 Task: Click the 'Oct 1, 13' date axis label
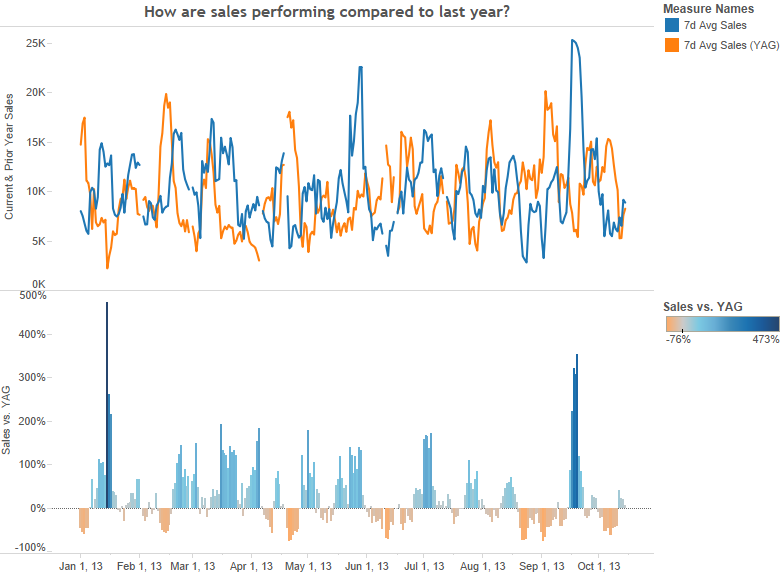600,566
